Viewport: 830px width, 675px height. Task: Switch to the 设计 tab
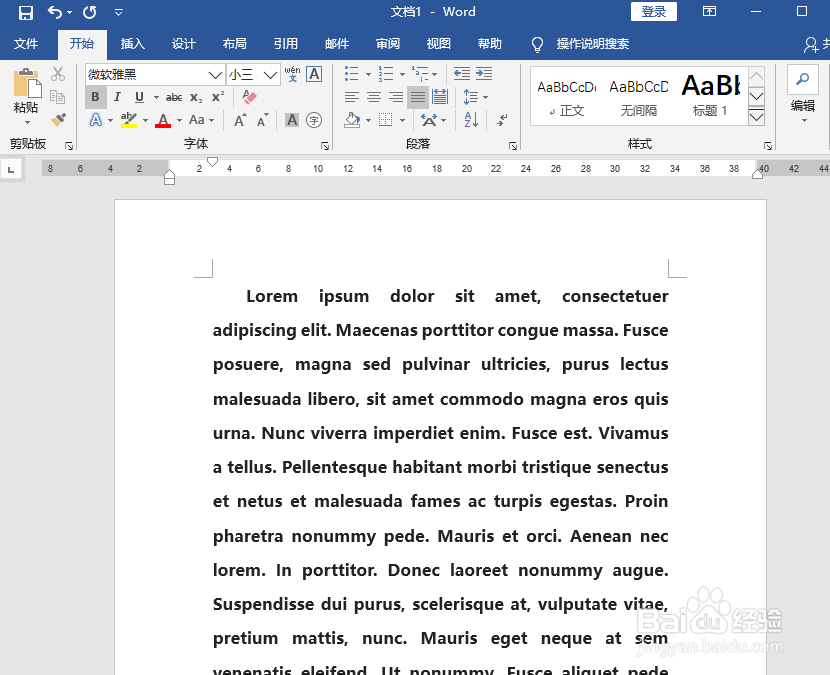point(183,43)
